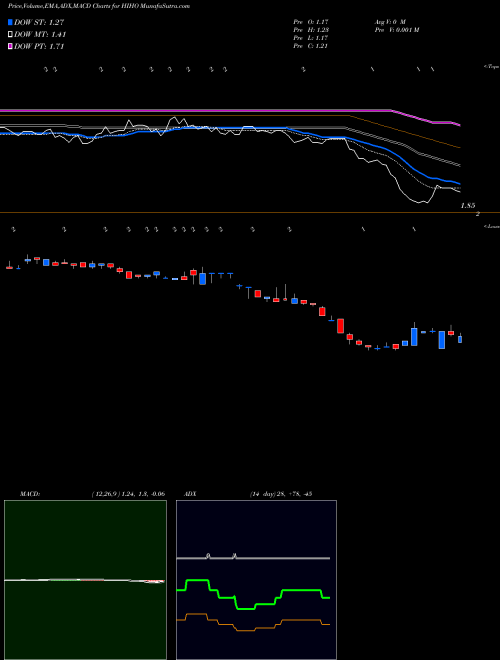This screenshot has height=660, width=500.
Task: Click the Pre C: 1.21 value
Action: (311, 46)
